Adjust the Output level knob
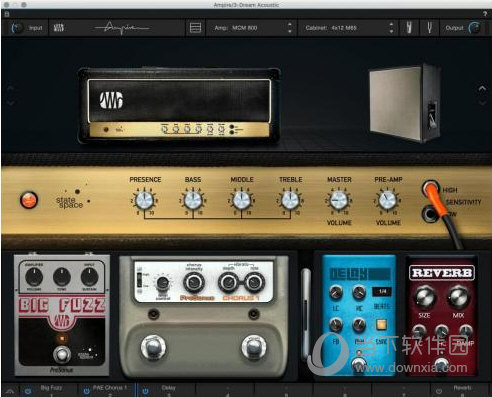Screen dimensions: 492x397 click(474, 28)
